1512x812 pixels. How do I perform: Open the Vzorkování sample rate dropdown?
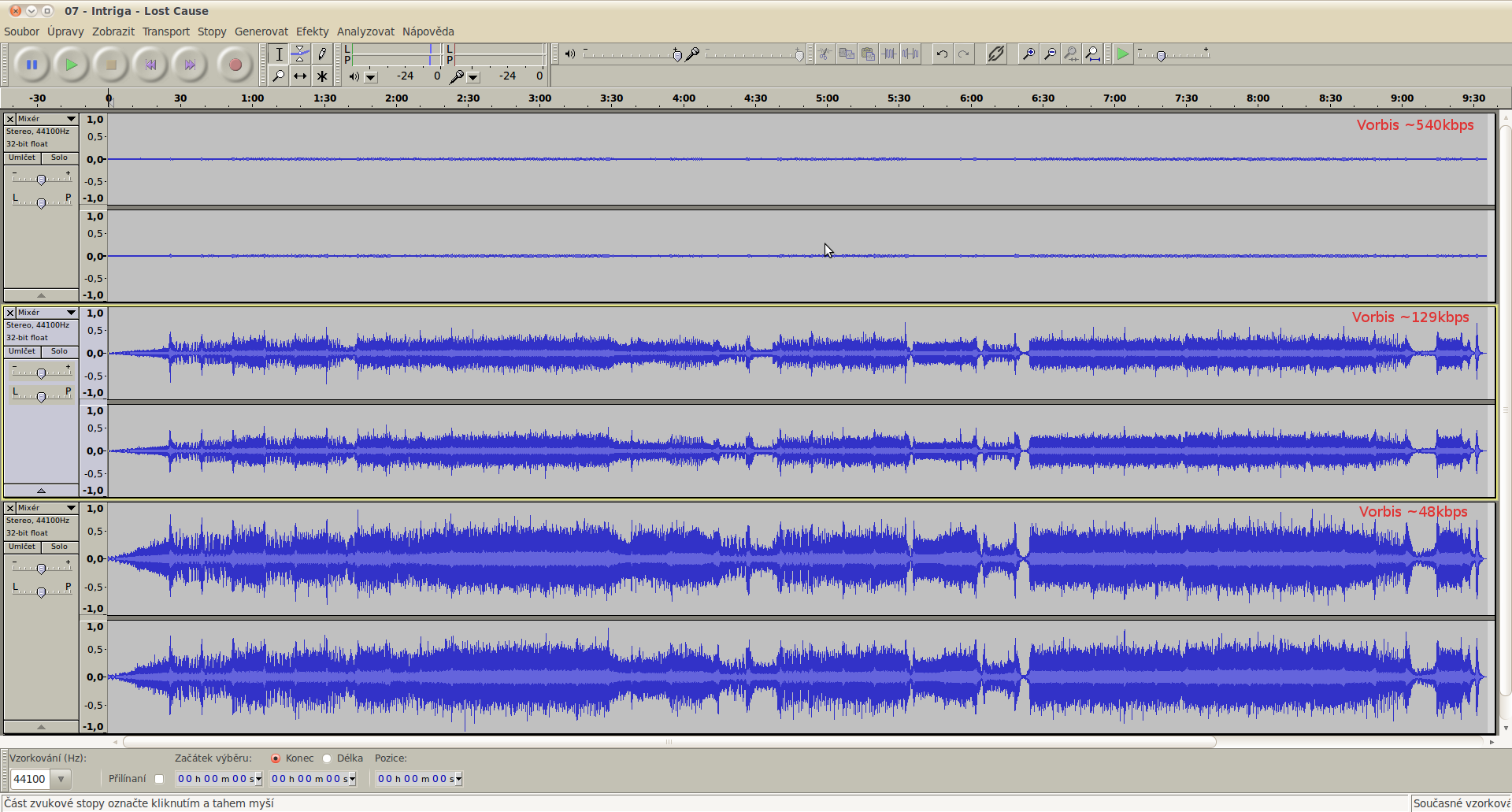point(61,779)
